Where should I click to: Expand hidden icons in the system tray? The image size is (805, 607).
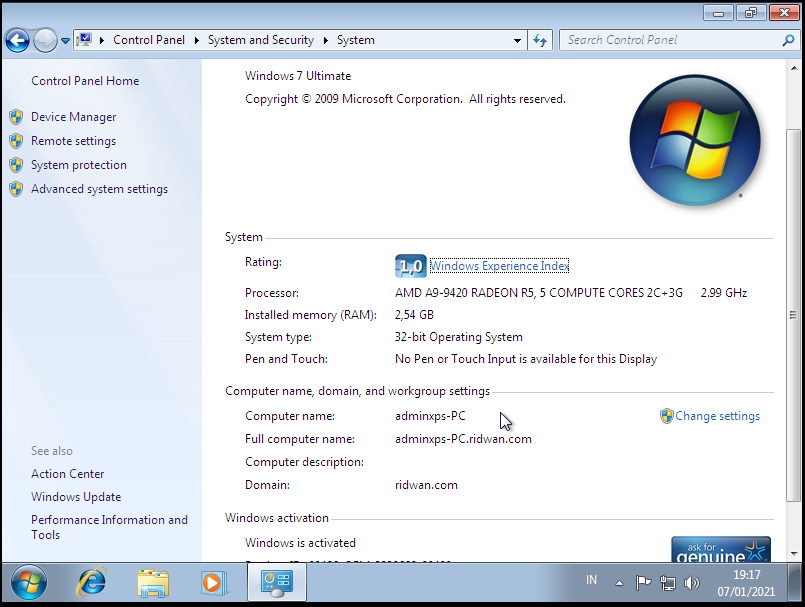[619, 582]
